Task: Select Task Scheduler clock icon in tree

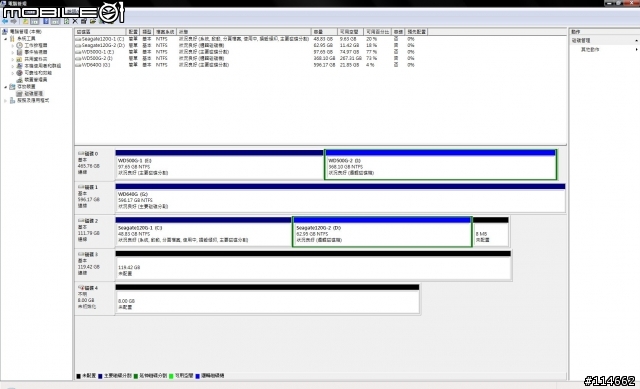Action: pyautogui.click(x=19, y=45)
